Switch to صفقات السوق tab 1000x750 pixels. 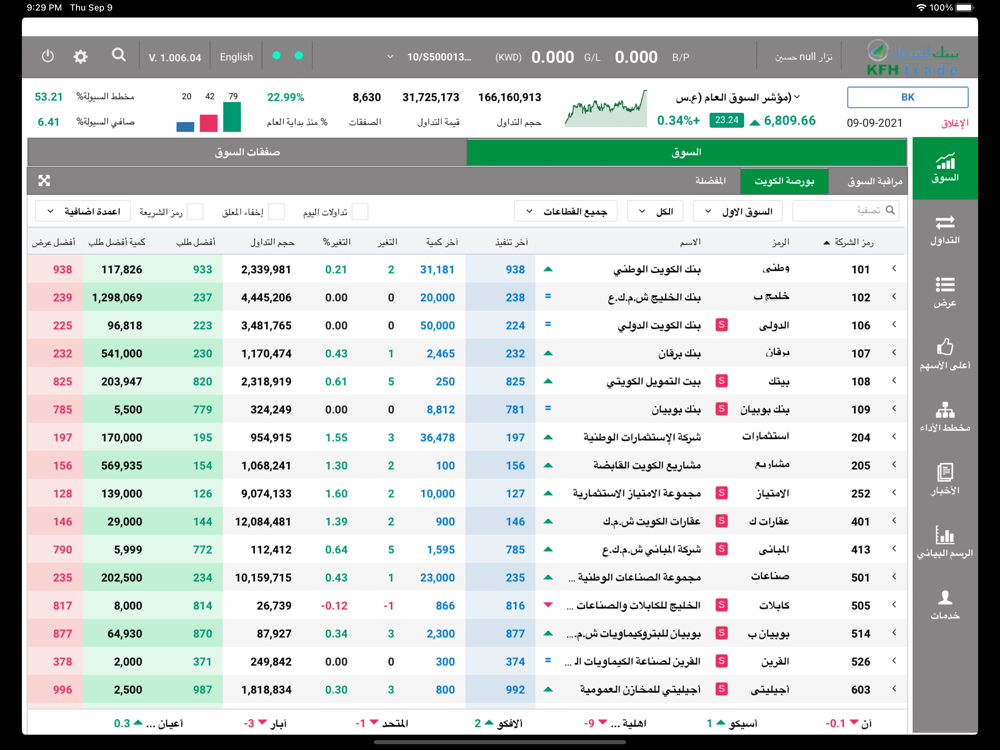tap(247, 152)
